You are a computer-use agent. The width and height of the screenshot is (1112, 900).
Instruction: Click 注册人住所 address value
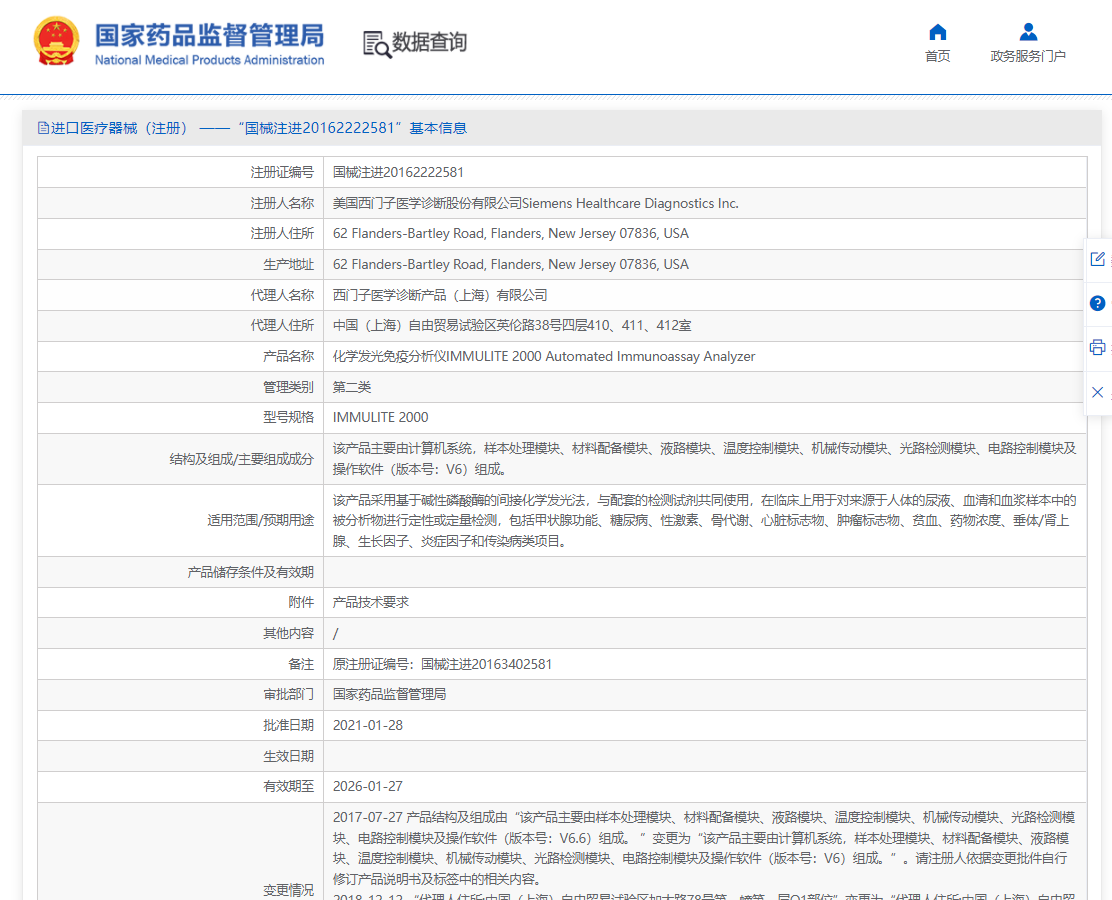(x=511, y=233)
